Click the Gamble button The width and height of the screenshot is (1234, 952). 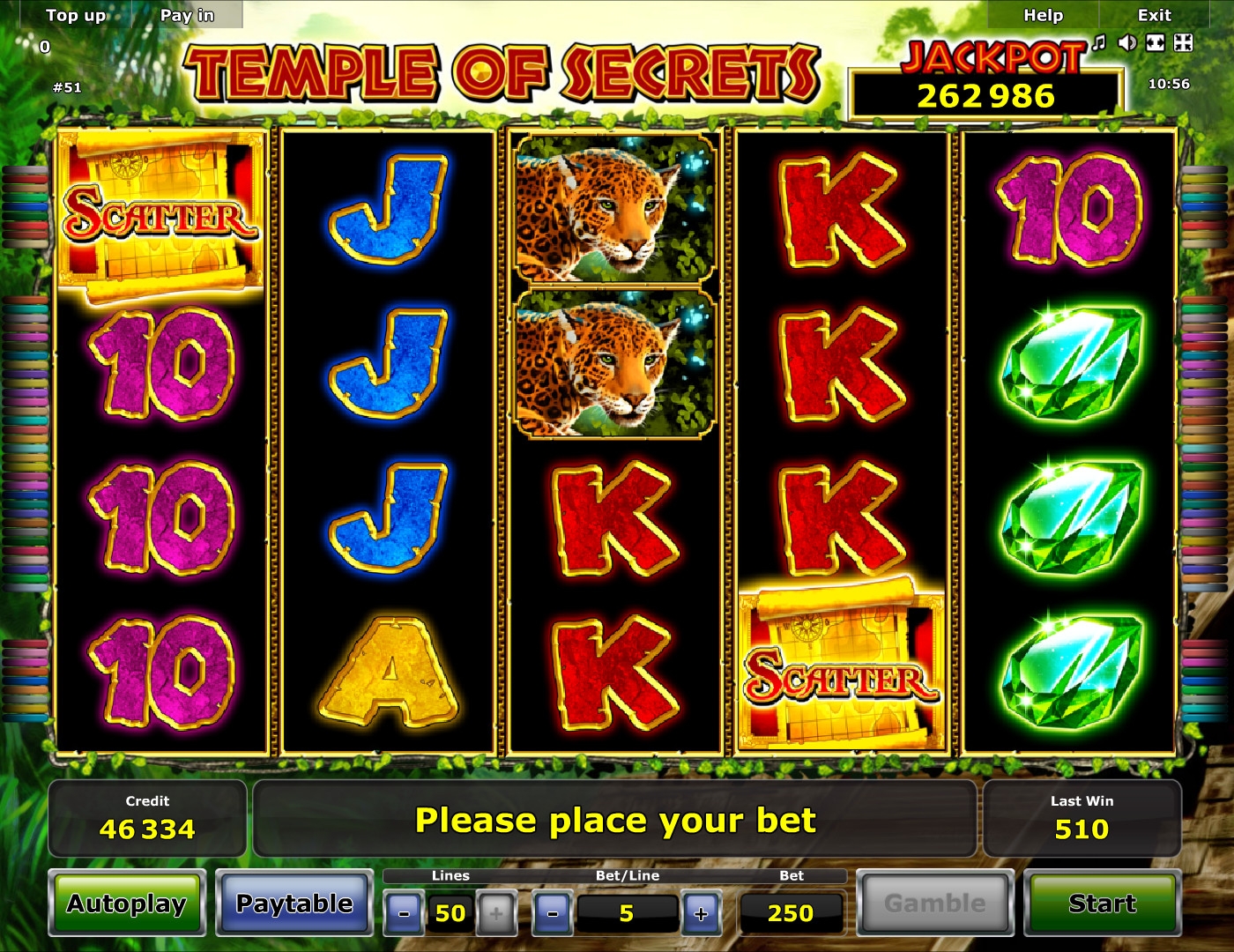pos(935,904)
